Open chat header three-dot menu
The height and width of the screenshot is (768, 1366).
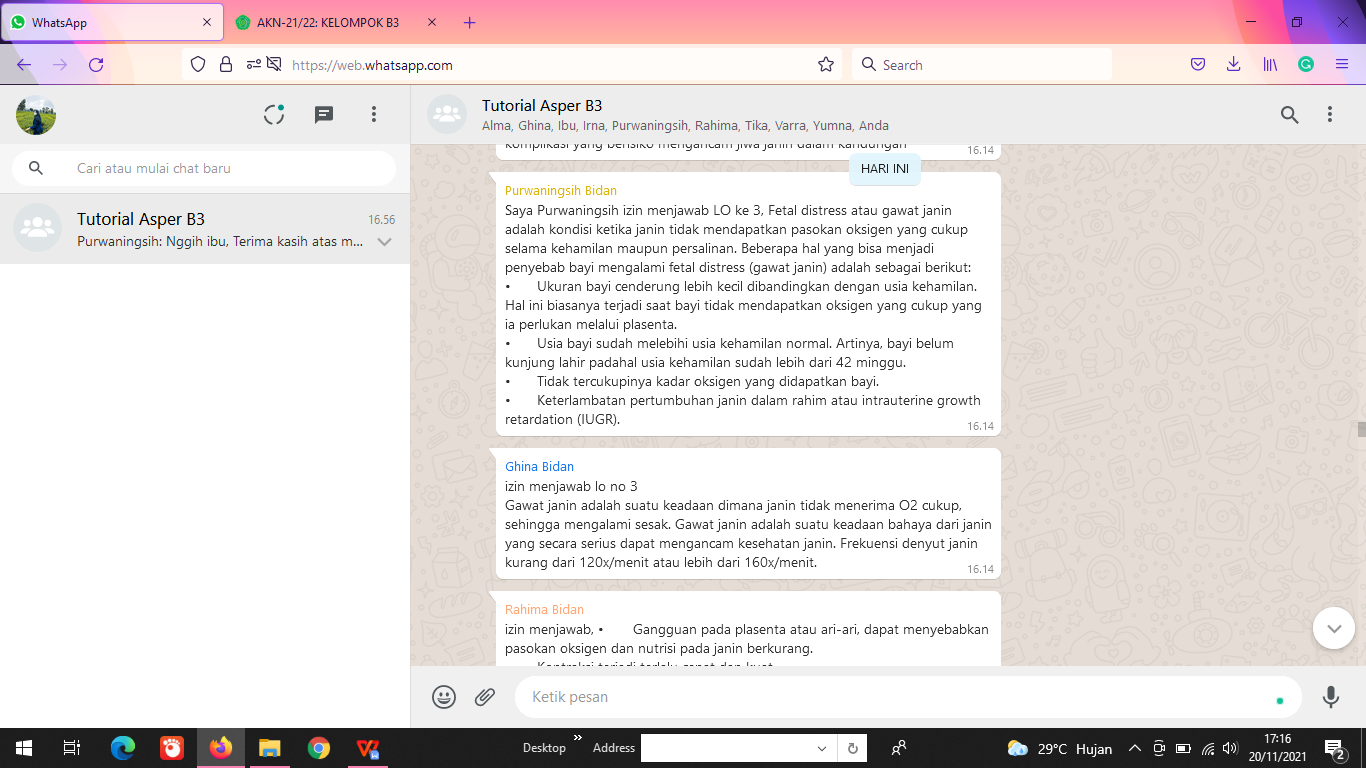point(1330,115)
